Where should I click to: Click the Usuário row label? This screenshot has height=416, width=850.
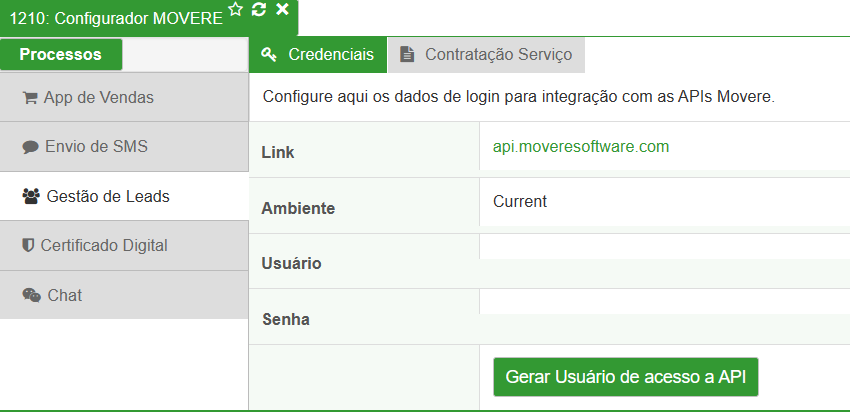coord(291,264)
